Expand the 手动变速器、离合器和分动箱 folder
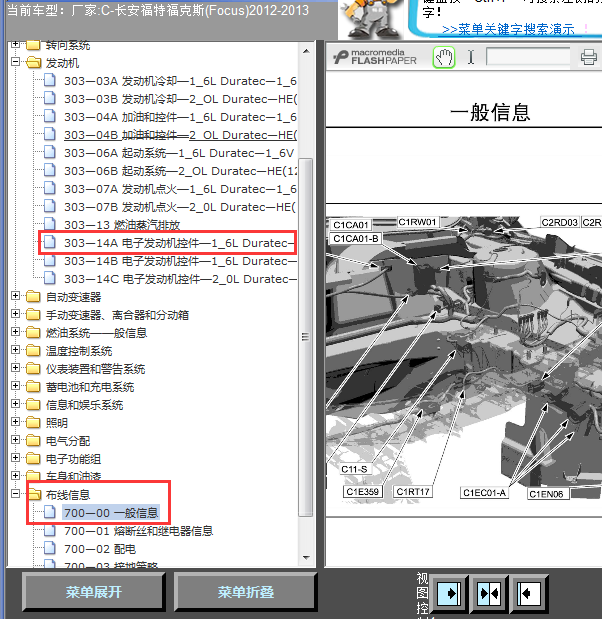Viewport: 602px width, 619px height. pos(15,314)
